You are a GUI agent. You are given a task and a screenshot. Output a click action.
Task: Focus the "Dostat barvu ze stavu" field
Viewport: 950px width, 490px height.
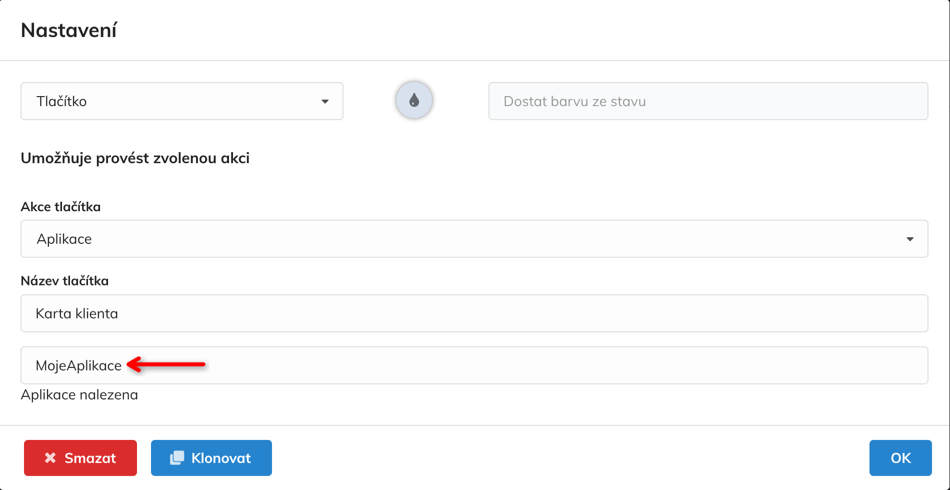(708, 101)
